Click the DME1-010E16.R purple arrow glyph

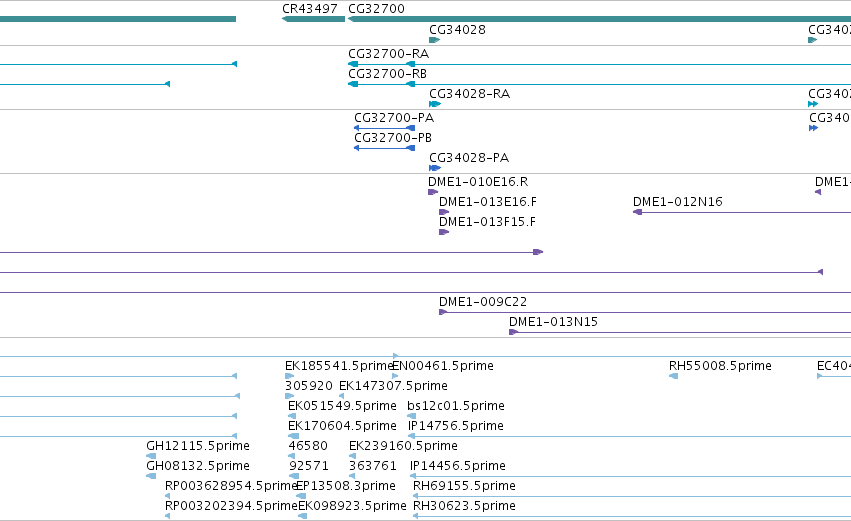[433, 192]
